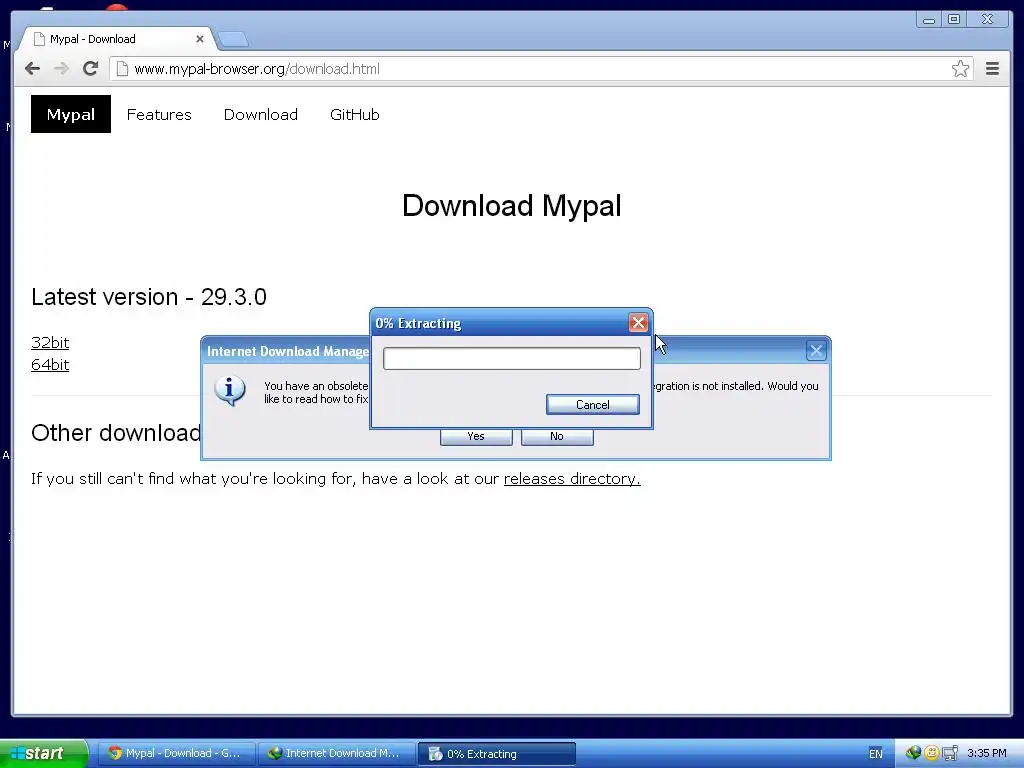This screenshot has height=768, width=1024.
Task: Download the 32bit version link
Action: (x=50, y=342)
